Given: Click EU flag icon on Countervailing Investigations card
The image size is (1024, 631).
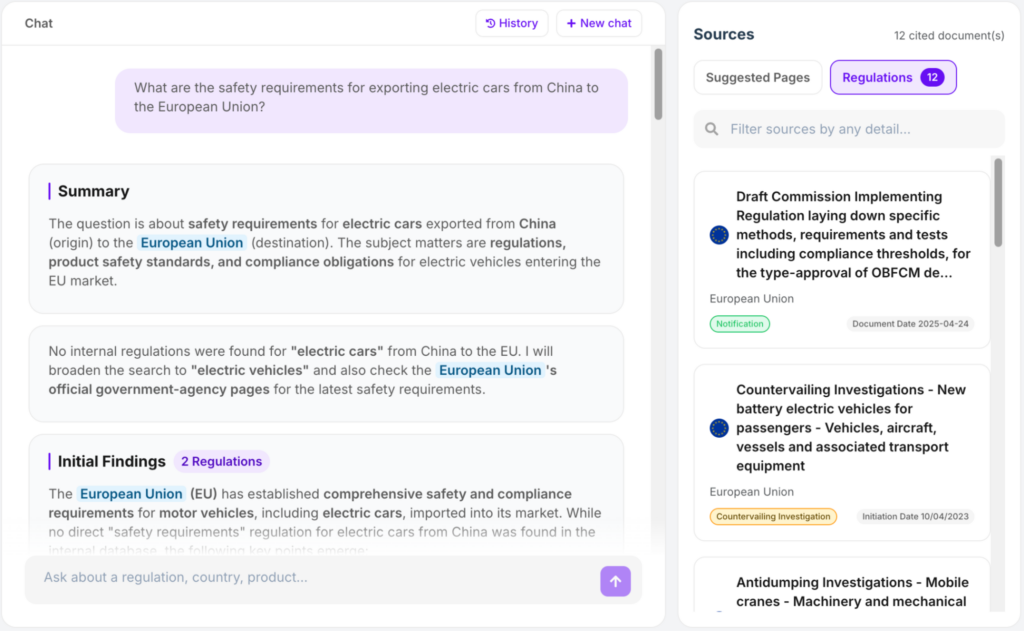Looking at the screenshot, I should click(x=719, y=428).
